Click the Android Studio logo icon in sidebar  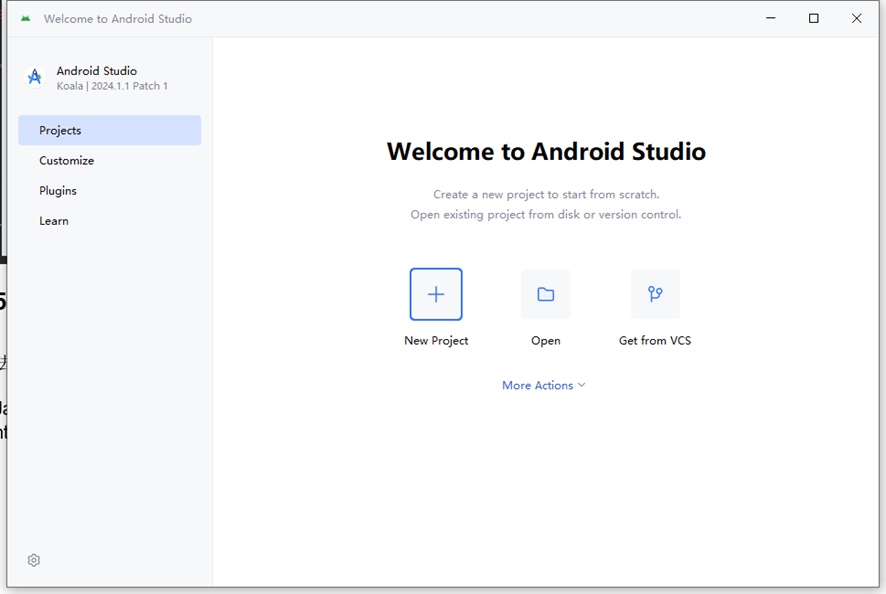pos(35,77)
